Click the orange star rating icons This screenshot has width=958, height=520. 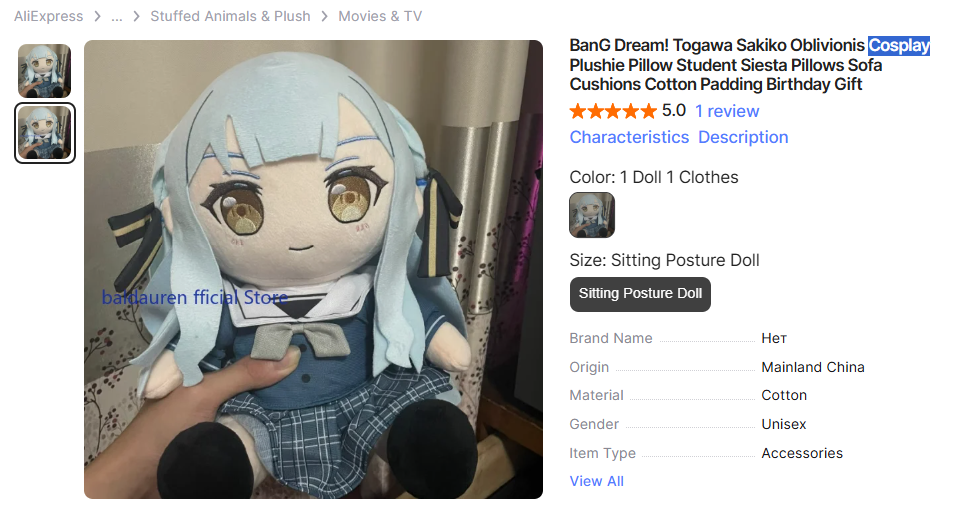pos(613,111)
